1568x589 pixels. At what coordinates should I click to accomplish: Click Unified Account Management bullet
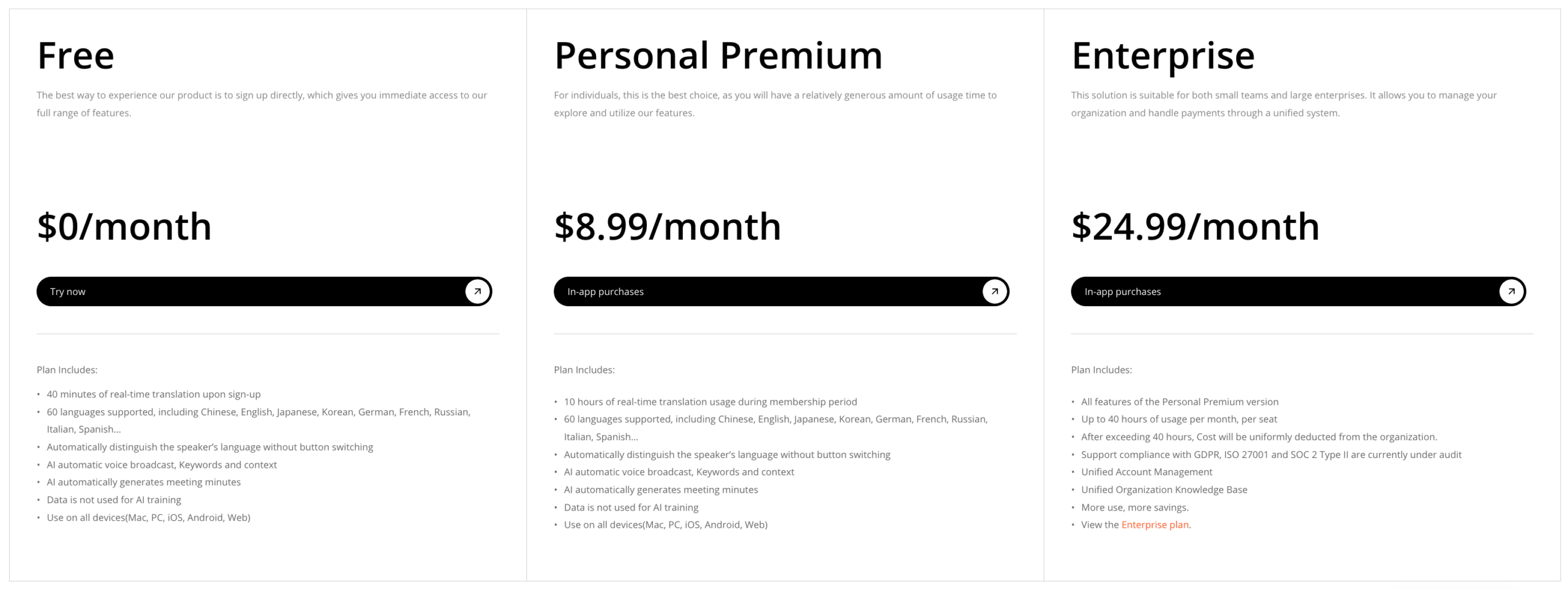point(1146,472)
